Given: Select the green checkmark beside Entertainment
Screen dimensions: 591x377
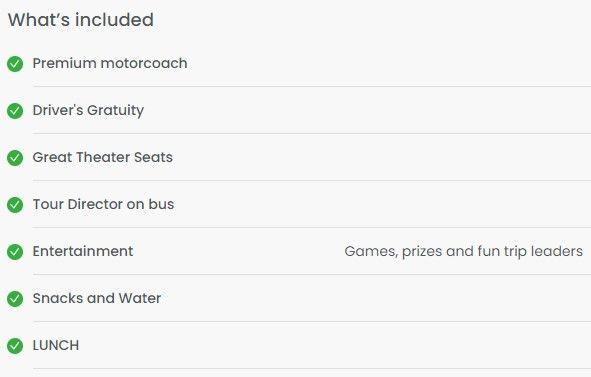Looking at the screenshot, I should pyautogui.click(x=15, y=252).
